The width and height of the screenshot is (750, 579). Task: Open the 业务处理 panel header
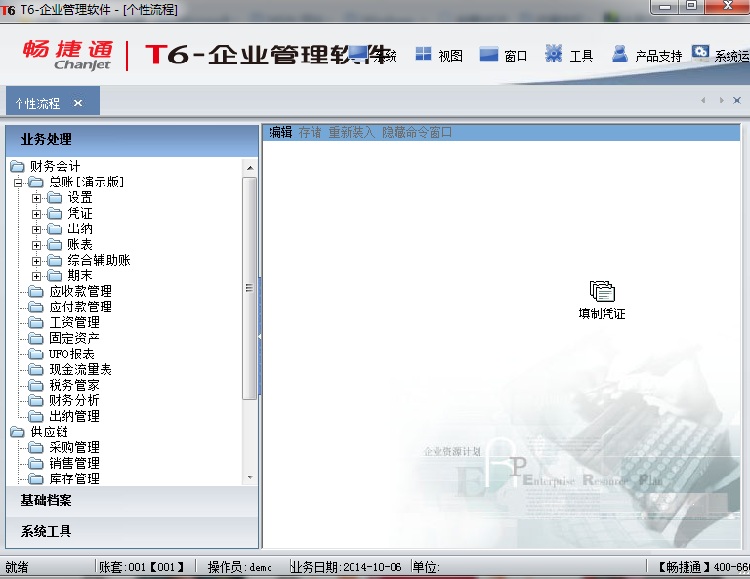pos(132,140)
